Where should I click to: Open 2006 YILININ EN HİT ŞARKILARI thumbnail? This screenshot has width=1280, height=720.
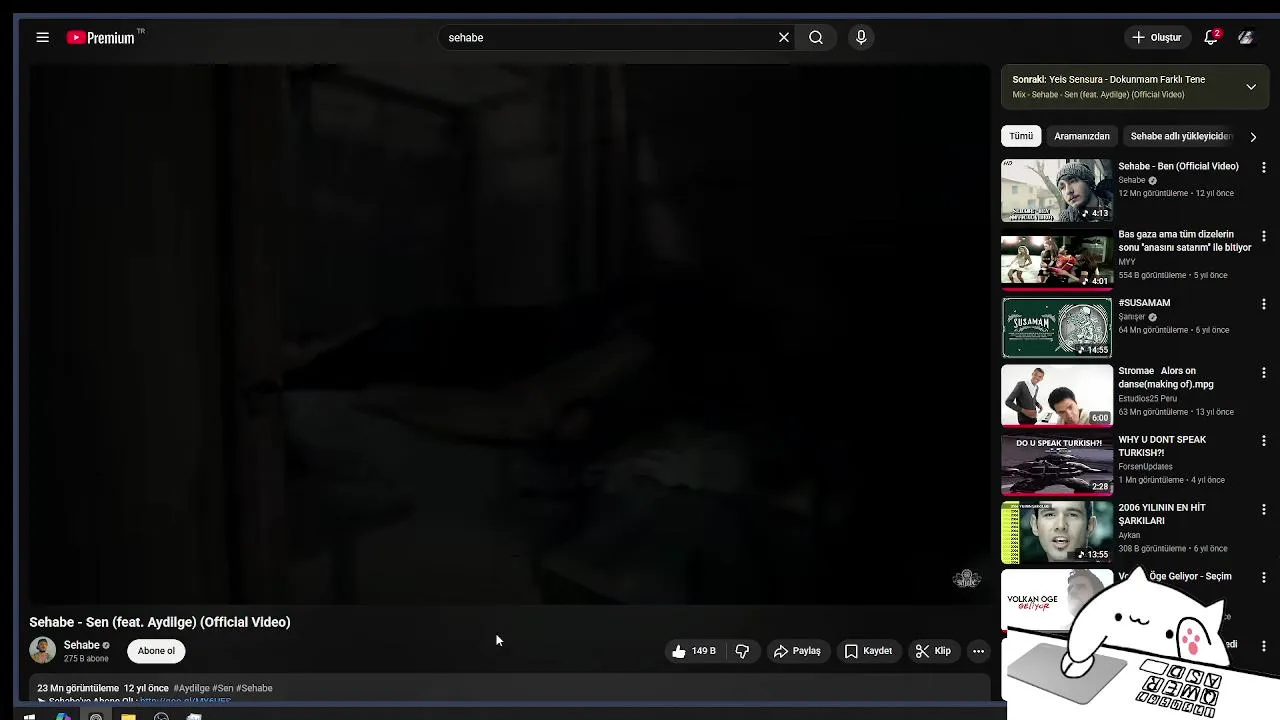[x=1057, y=532]
